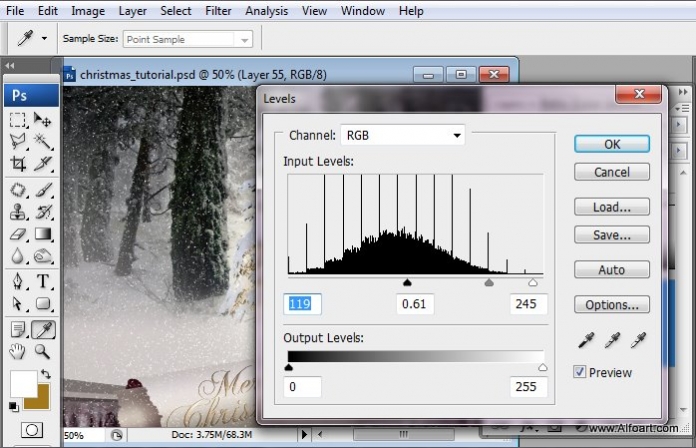This screenshot has width=696, height=448.
Task: Open the right panel options menu
Action: coord(682,108)
